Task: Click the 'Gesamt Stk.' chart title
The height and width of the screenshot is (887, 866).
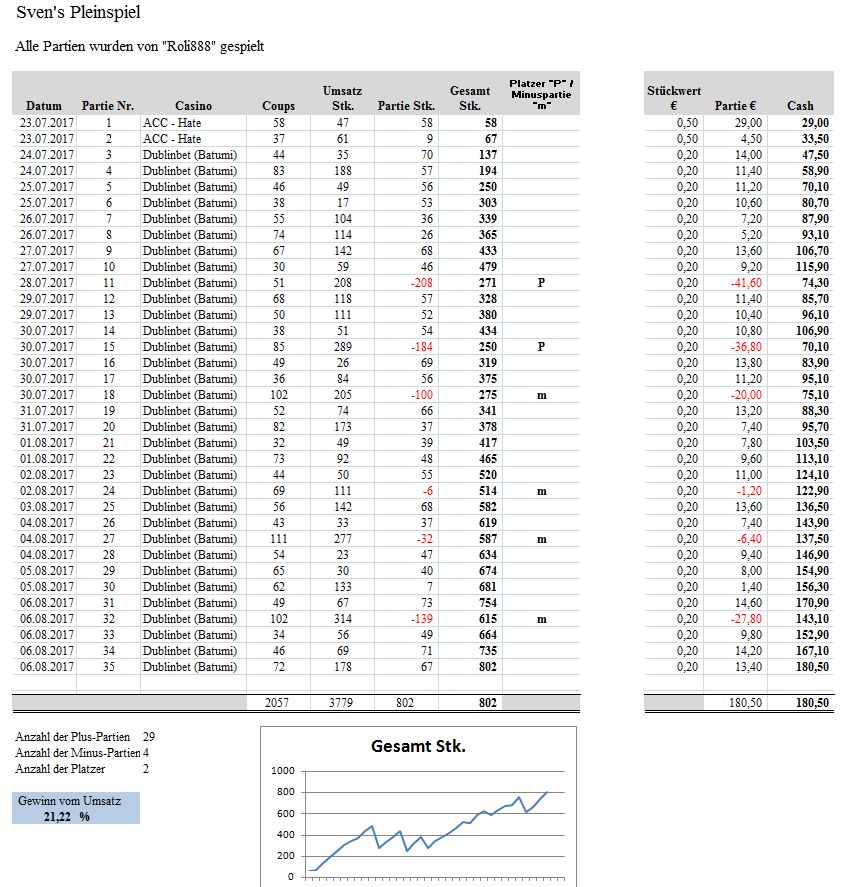Action: [418, 746]
